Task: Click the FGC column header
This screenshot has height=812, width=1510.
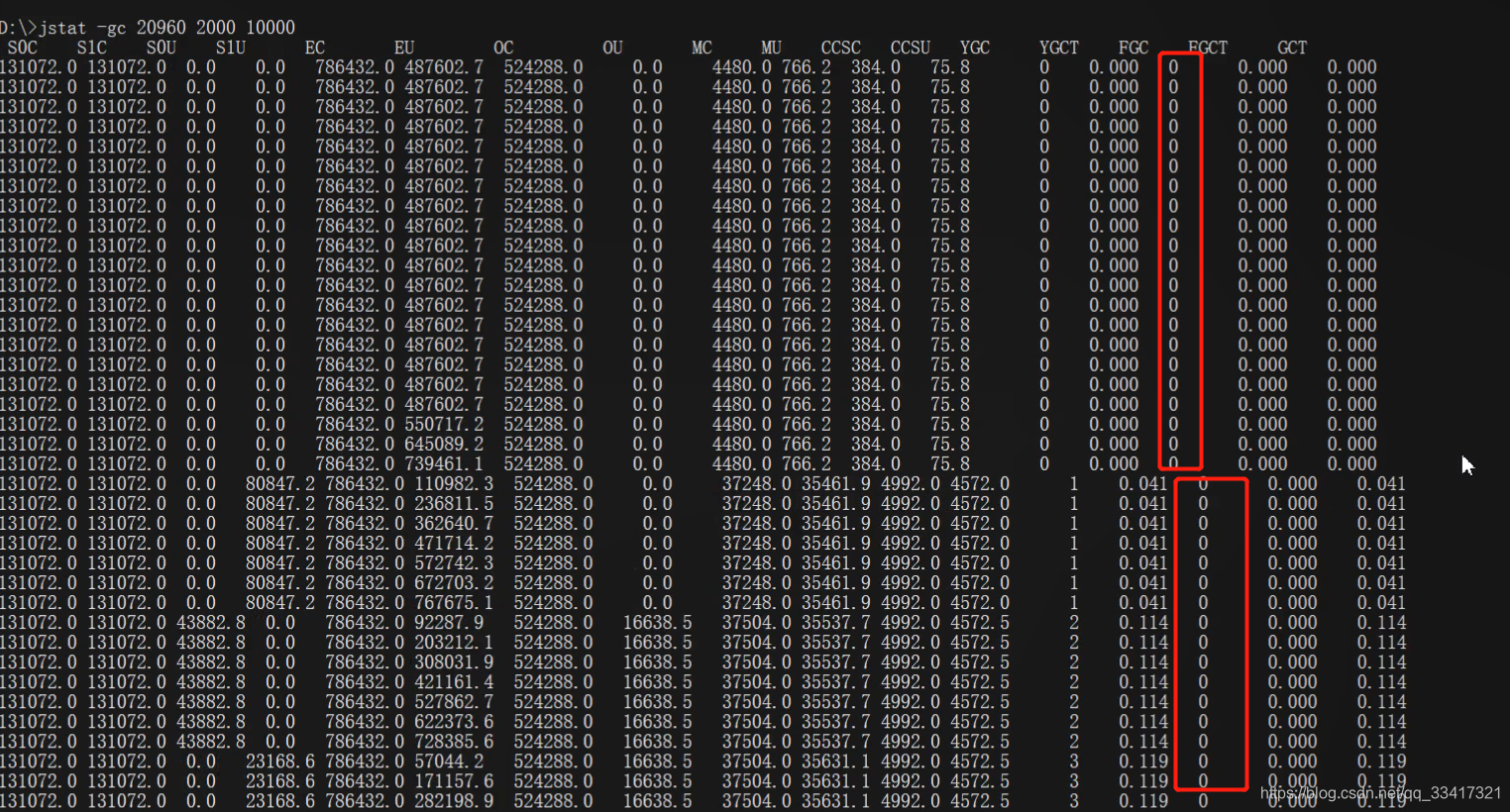Action: [1132, 48]
